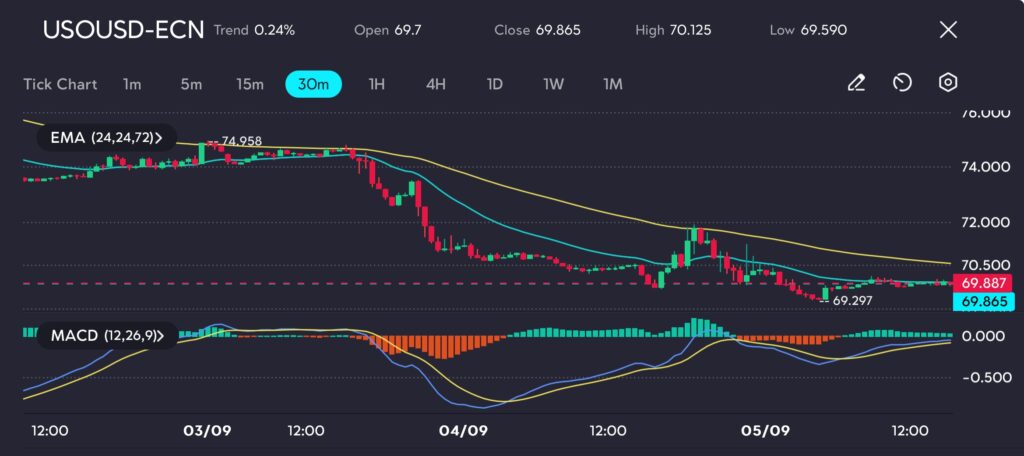Change chart to 1M monthly timeframe
The image size is (1024, 456).
[612, 84]
